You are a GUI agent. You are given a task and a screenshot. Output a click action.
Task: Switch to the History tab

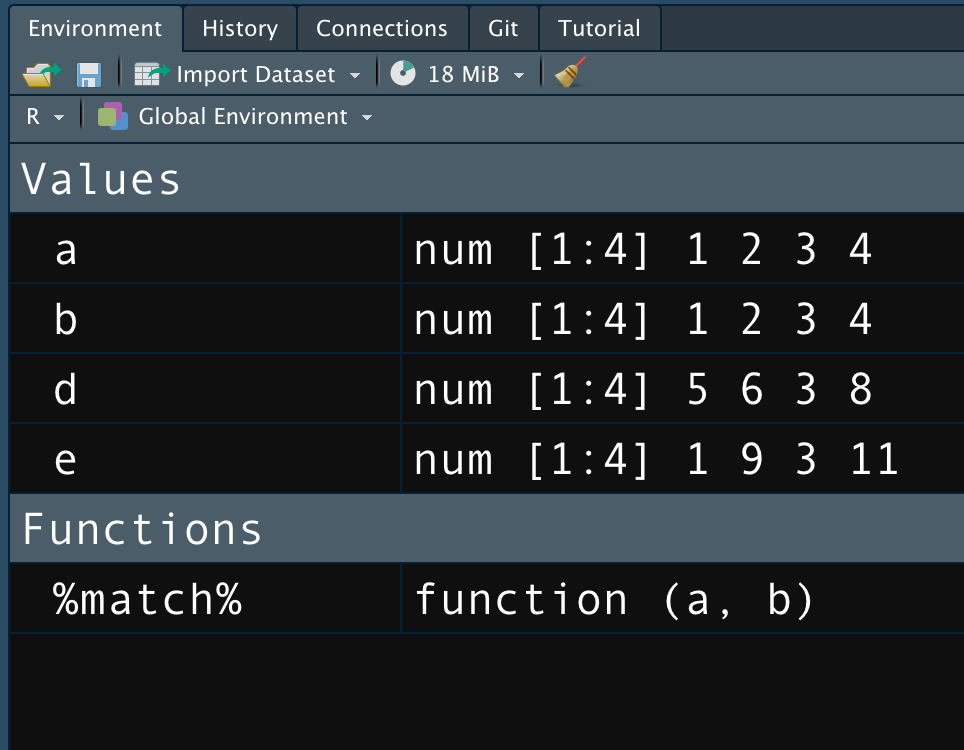240,28
